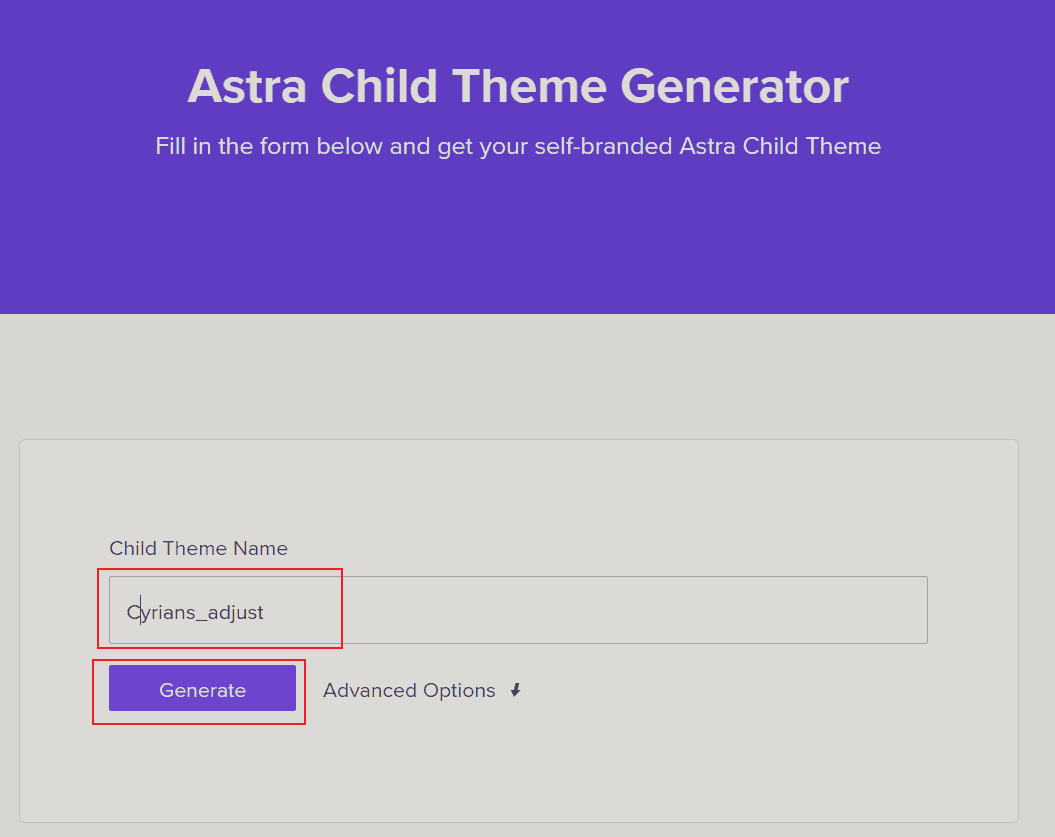Click the Child Theme Name label

198,548
